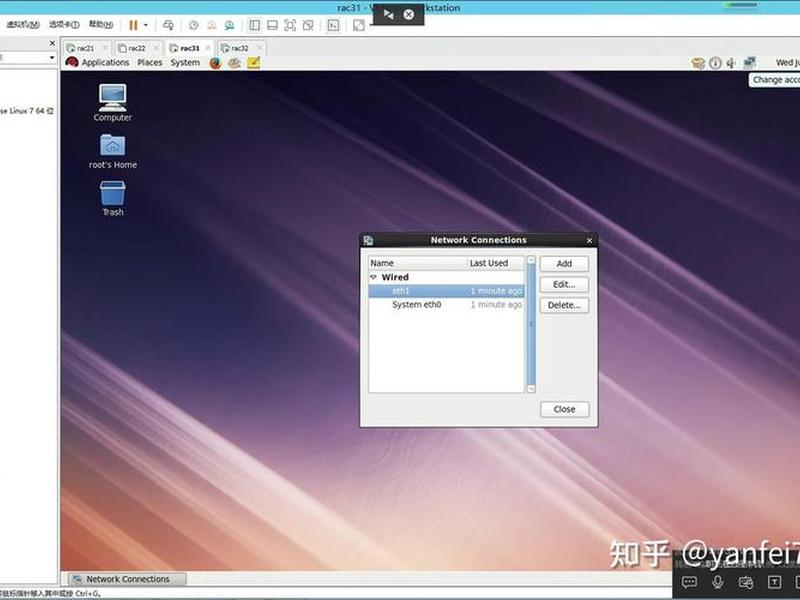The image size is (800, 600).
Task: Click the round power indicator tray icon
Action: coord(715,63)
